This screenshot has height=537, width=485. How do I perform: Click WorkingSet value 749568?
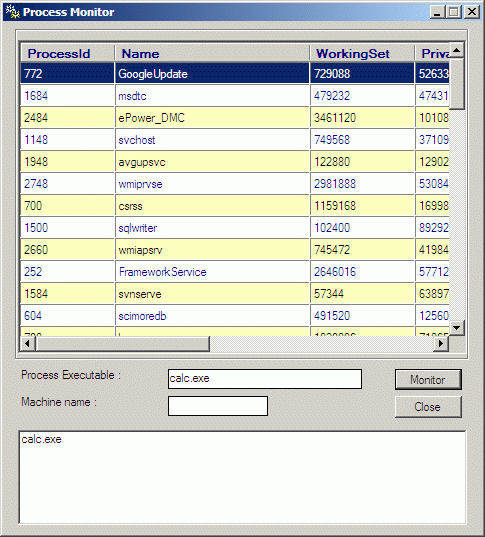pyautogui.click(x=362, y=139)
